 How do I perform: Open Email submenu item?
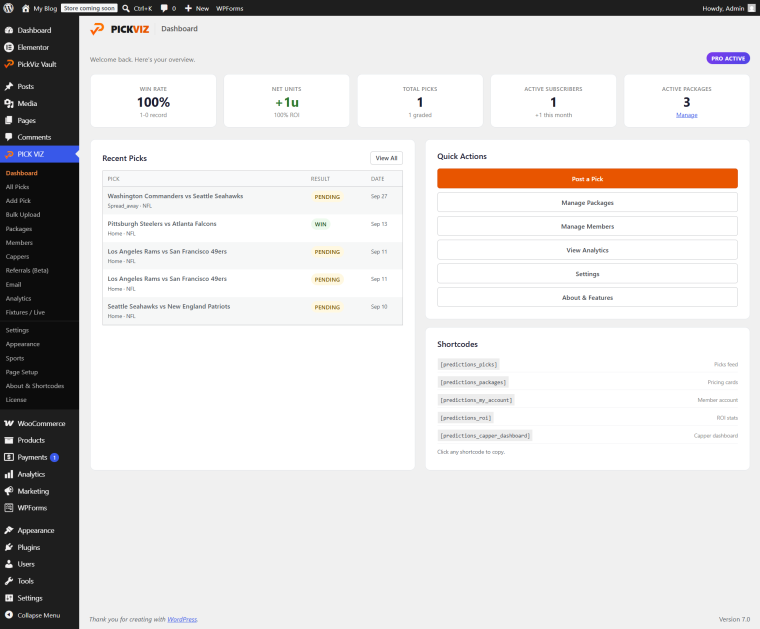point(13,284)
